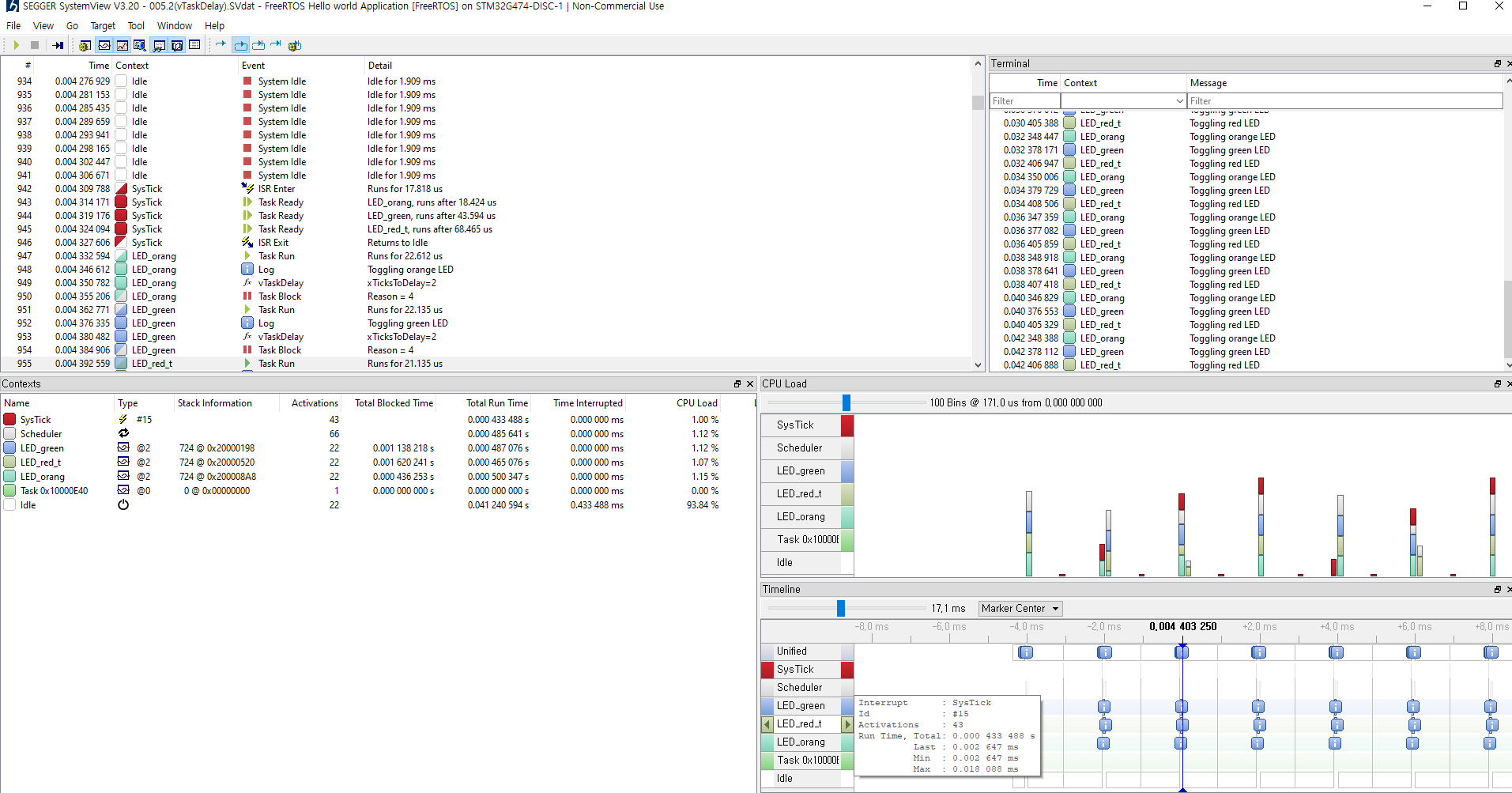Select Terminal row at 0.036 347 359
1512x793 pixels.
(x=1245, y=217)
